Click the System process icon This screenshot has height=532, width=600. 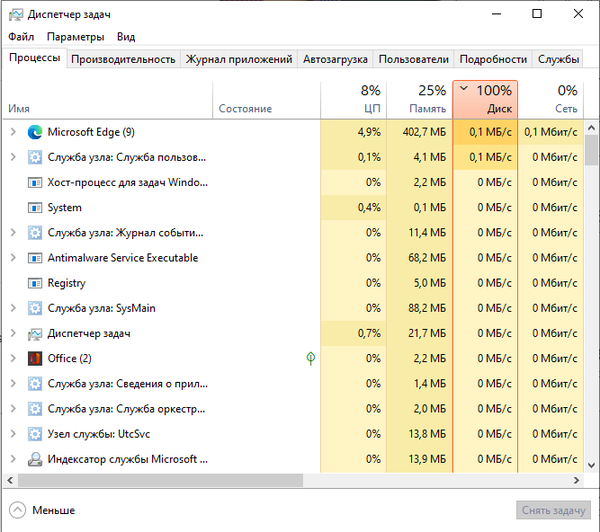[35, 208]
